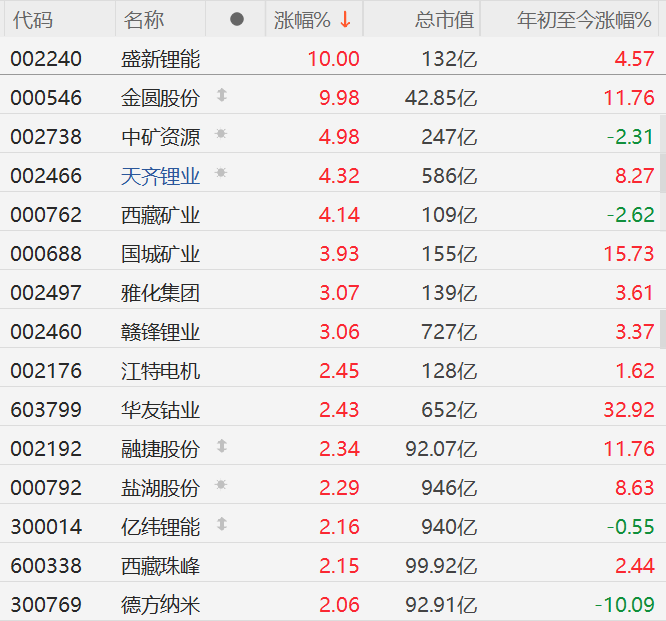Click the 雅化集团 name

161,293
